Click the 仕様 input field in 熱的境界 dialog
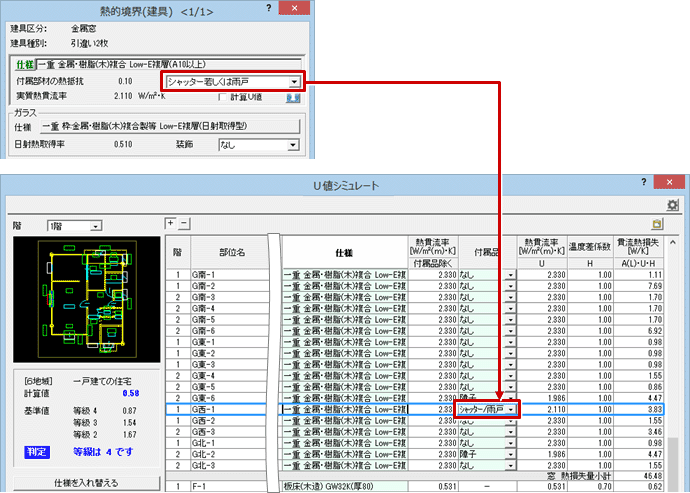Viewport: 690px width, 493px height. pyautogui.click(x=169, y=65)
